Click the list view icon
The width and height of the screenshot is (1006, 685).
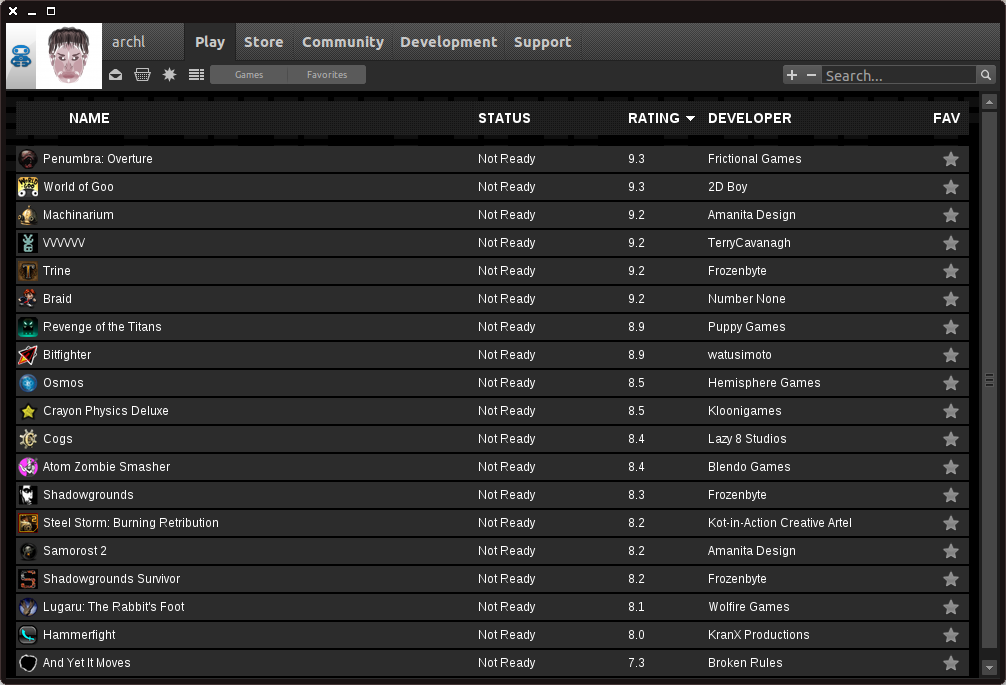coord(196,74)
